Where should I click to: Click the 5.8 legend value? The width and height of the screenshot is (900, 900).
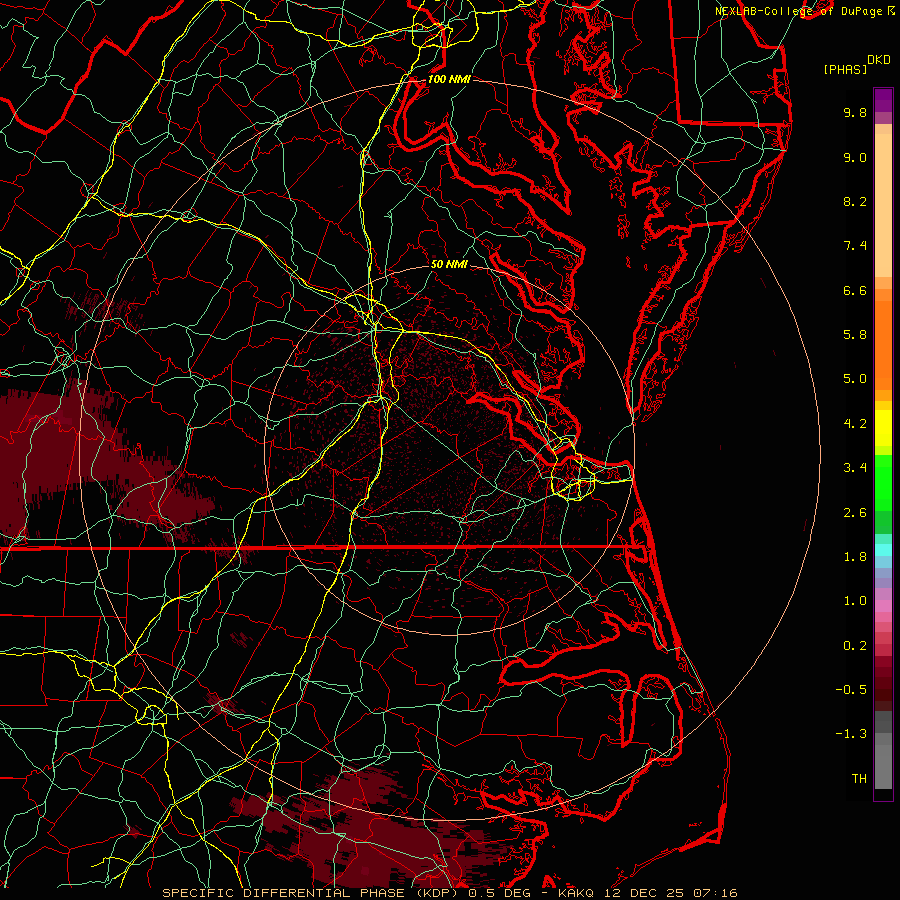click(x=855, y=335)
